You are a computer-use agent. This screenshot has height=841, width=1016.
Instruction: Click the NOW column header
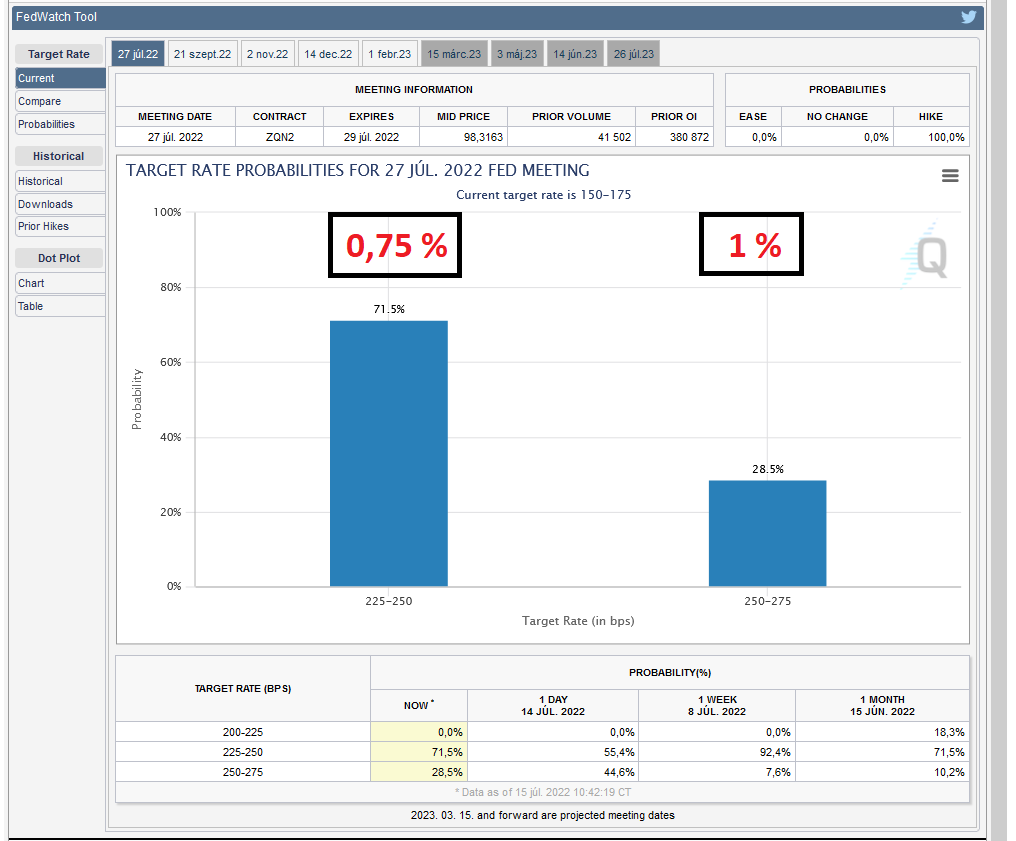point(419,706)
